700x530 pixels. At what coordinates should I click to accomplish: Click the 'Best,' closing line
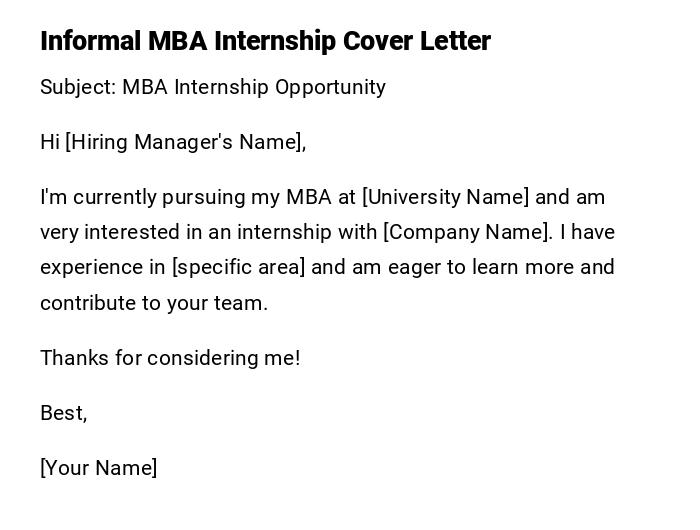[63, 412]
